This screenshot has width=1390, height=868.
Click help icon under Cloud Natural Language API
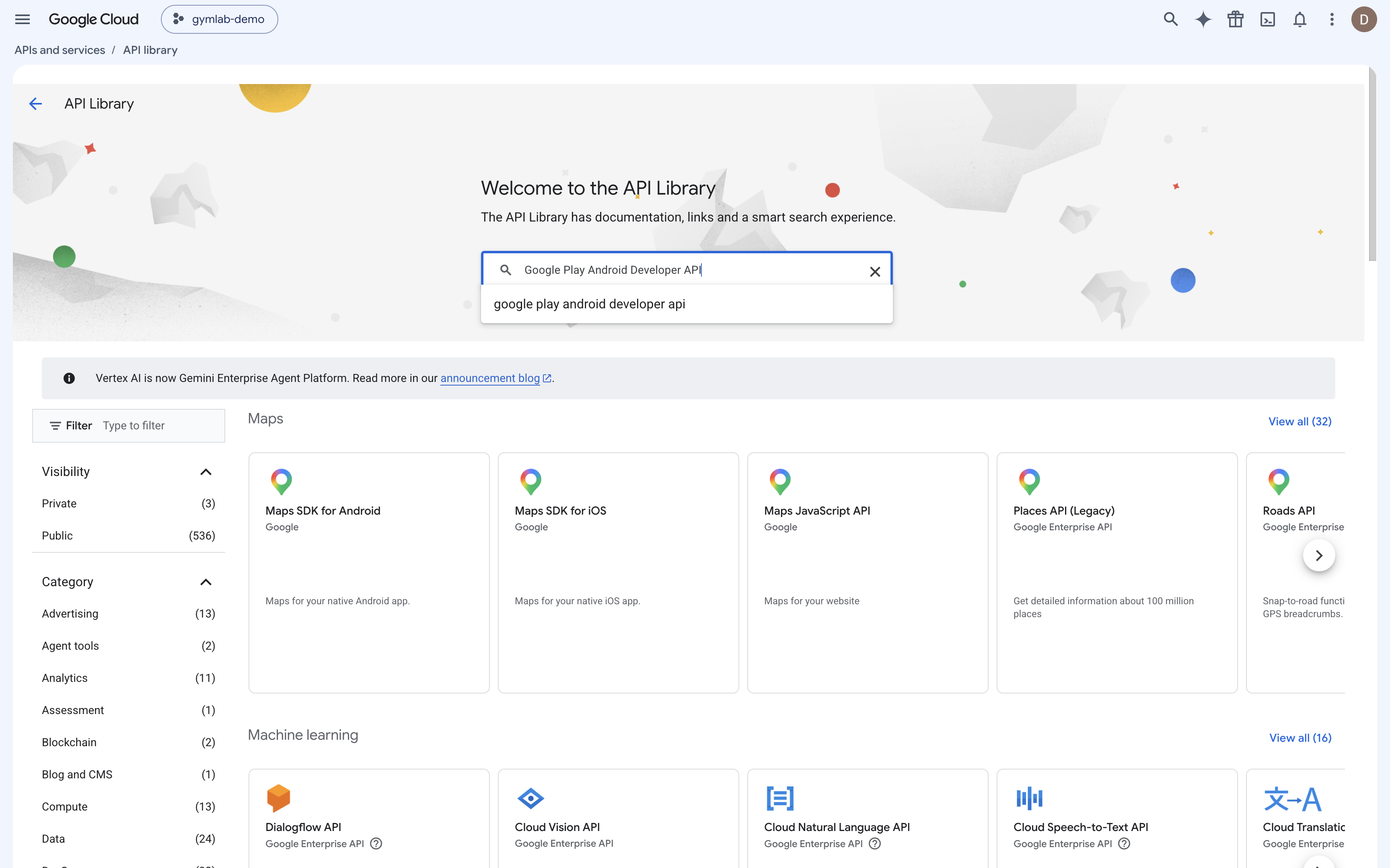pyautogui.click(x=874, y=843)
